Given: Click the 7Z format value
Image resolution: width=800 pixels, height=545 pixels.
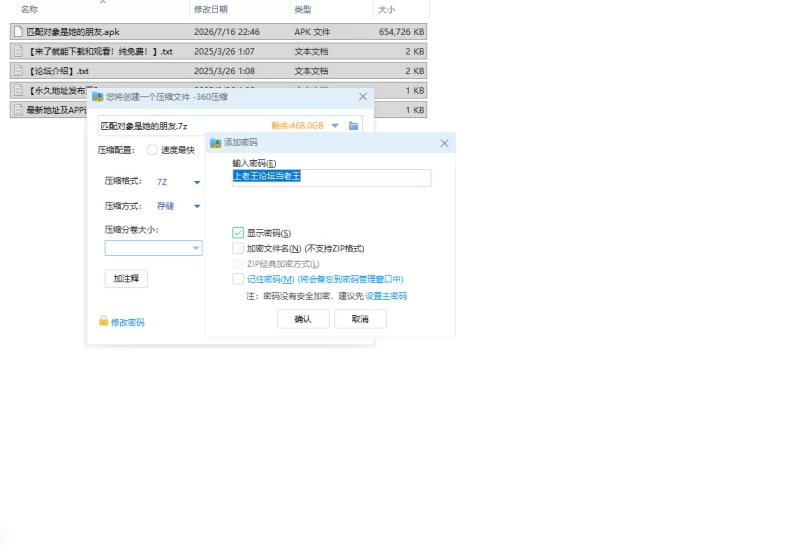Looking at the screenshot, I should 162,182.
